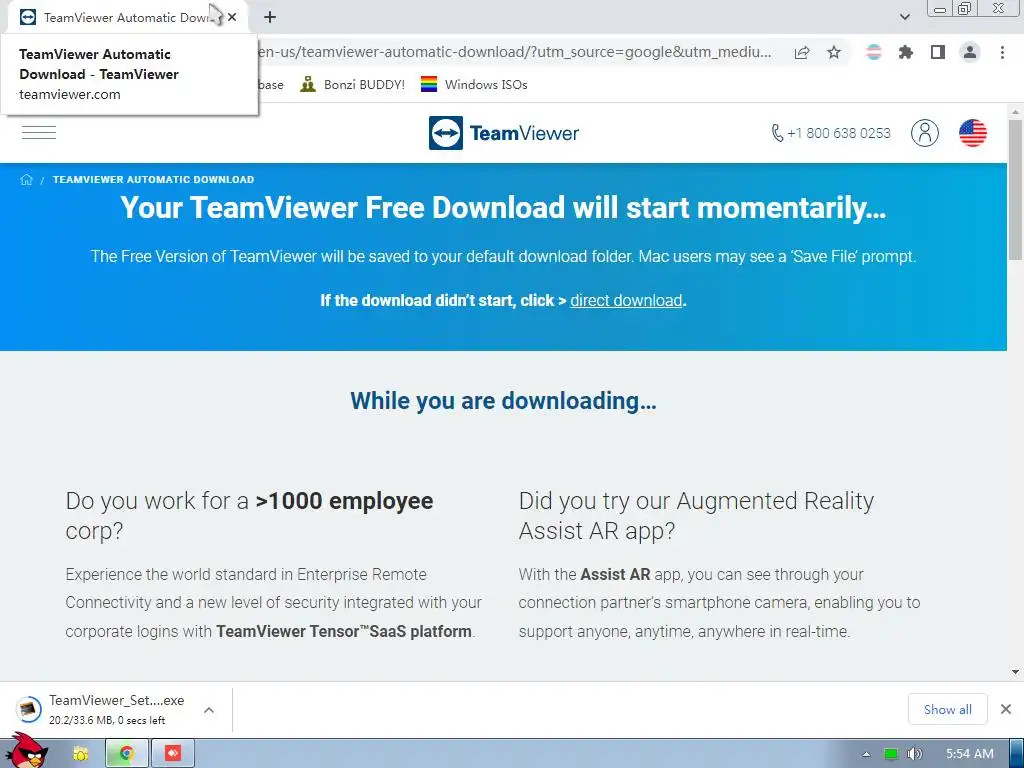Click the 5:54 AM clock

coord(970,754)
